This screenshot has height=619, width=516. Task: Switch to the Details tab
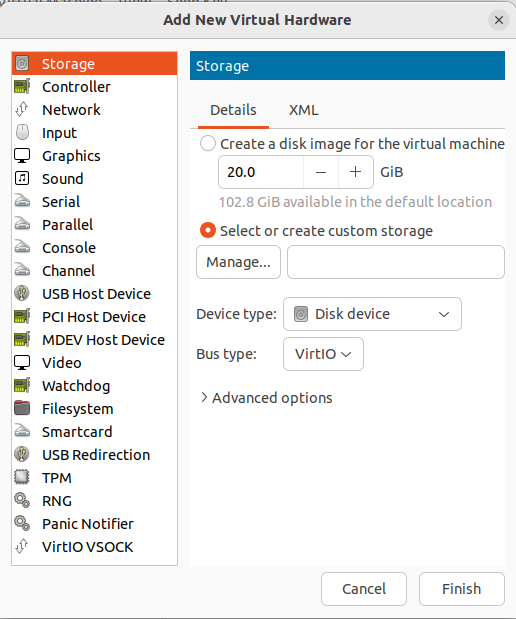point(233,110)
